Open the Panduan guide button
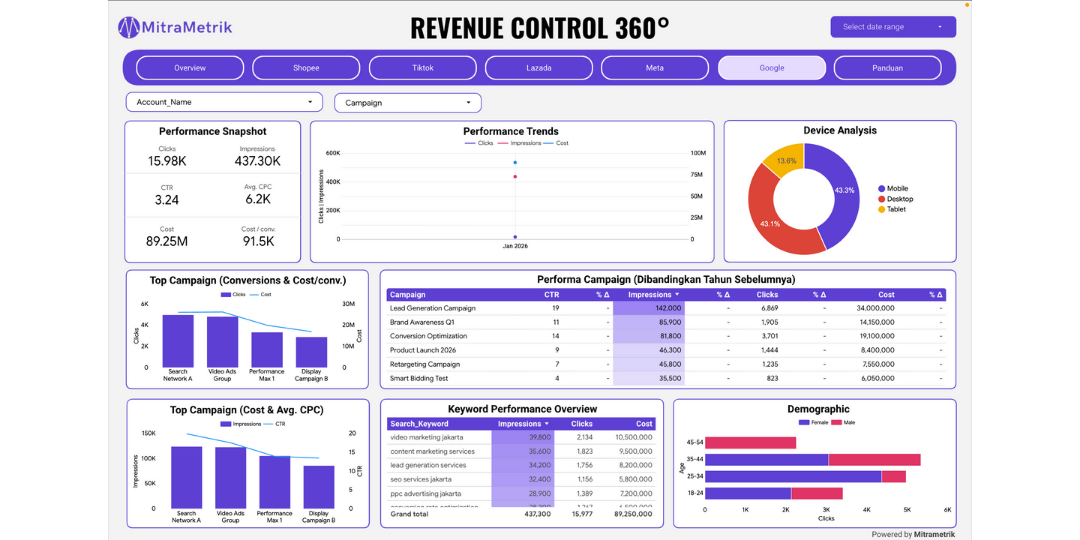Viewport: 1080px width, 540px height. (887, 68)
